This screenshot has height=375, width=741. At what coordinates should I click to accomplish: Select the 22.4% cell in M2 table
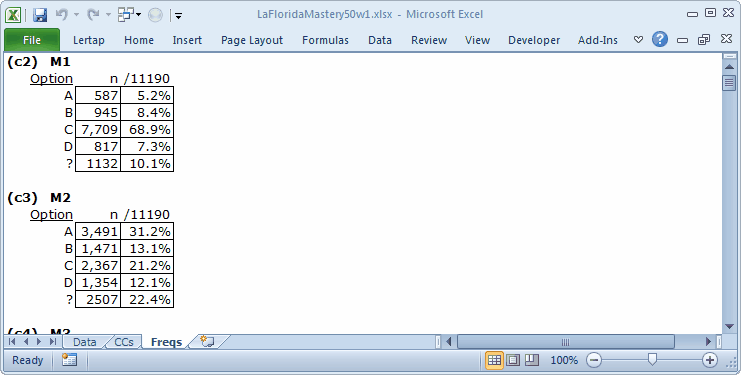coord(147,299)
